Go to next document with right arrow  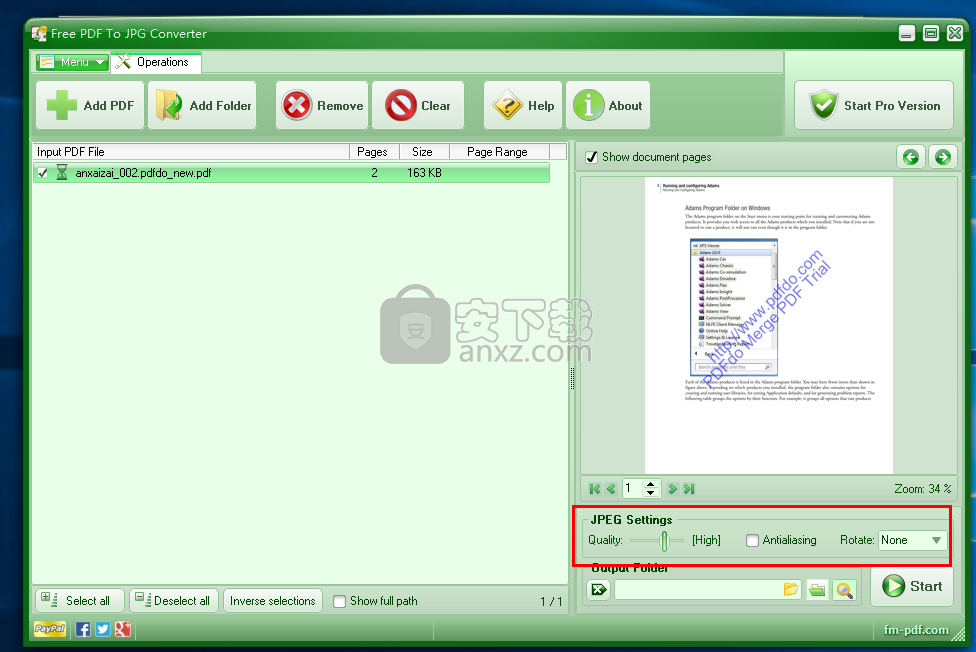click(942, 157)
